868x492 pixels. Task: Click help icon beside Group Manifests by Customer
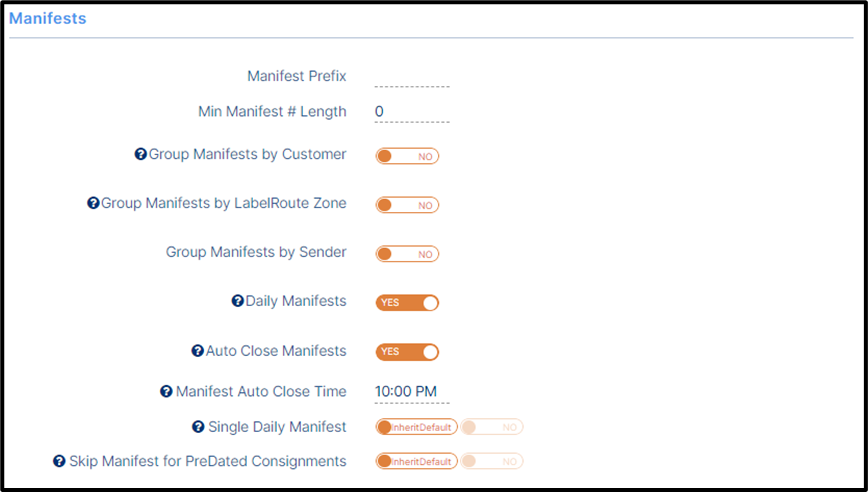click(x=141, y=154)
